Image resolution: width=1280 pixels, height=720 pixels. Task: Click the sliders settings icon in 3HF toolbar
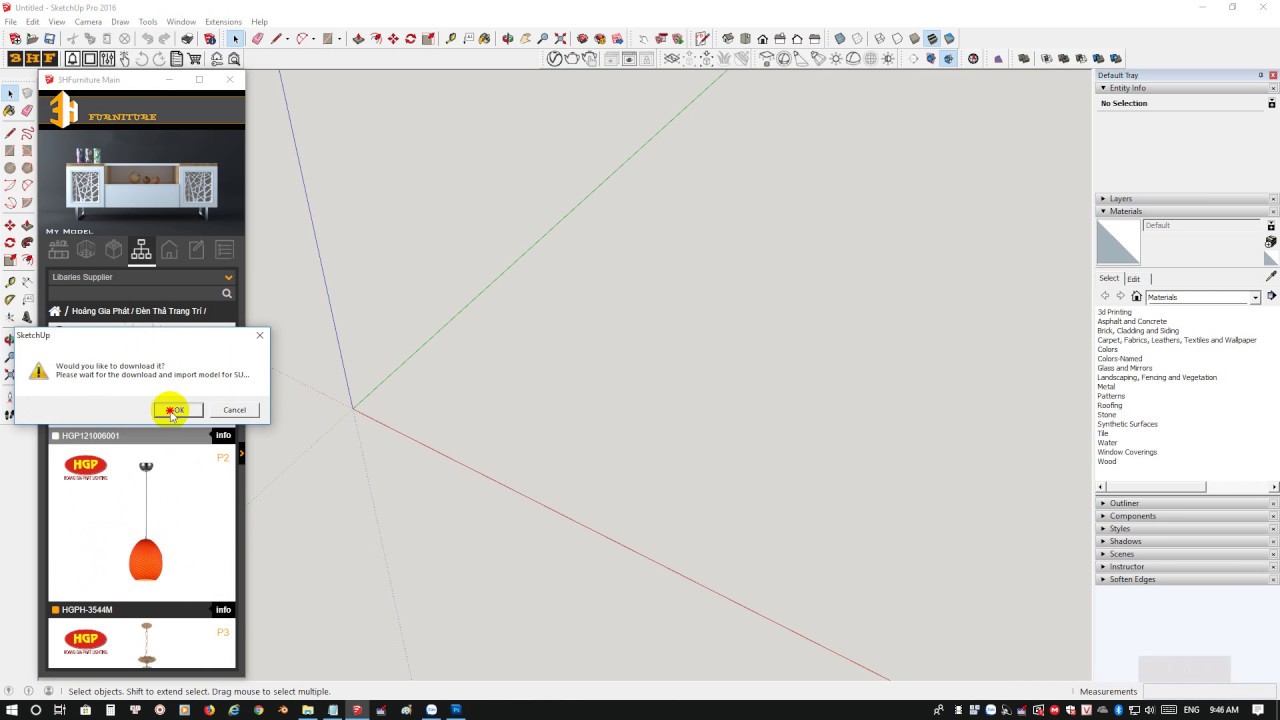point(107,58)
